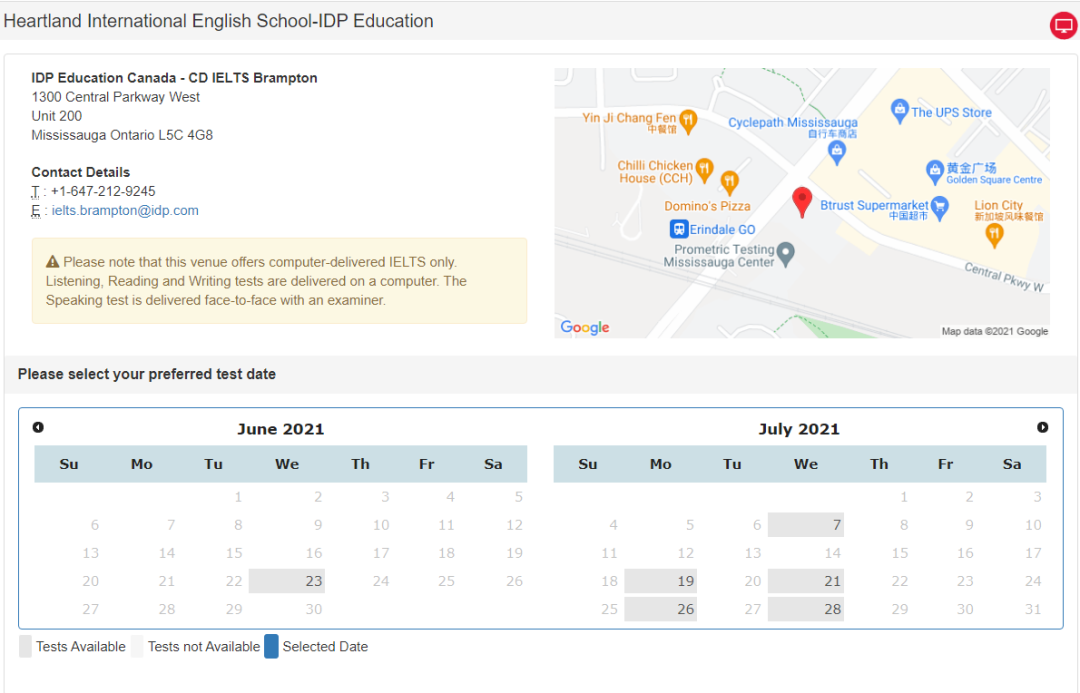Click Chilli Chicken House restaurant marker
Screen dimensions: 1080x693
[704, 169]
